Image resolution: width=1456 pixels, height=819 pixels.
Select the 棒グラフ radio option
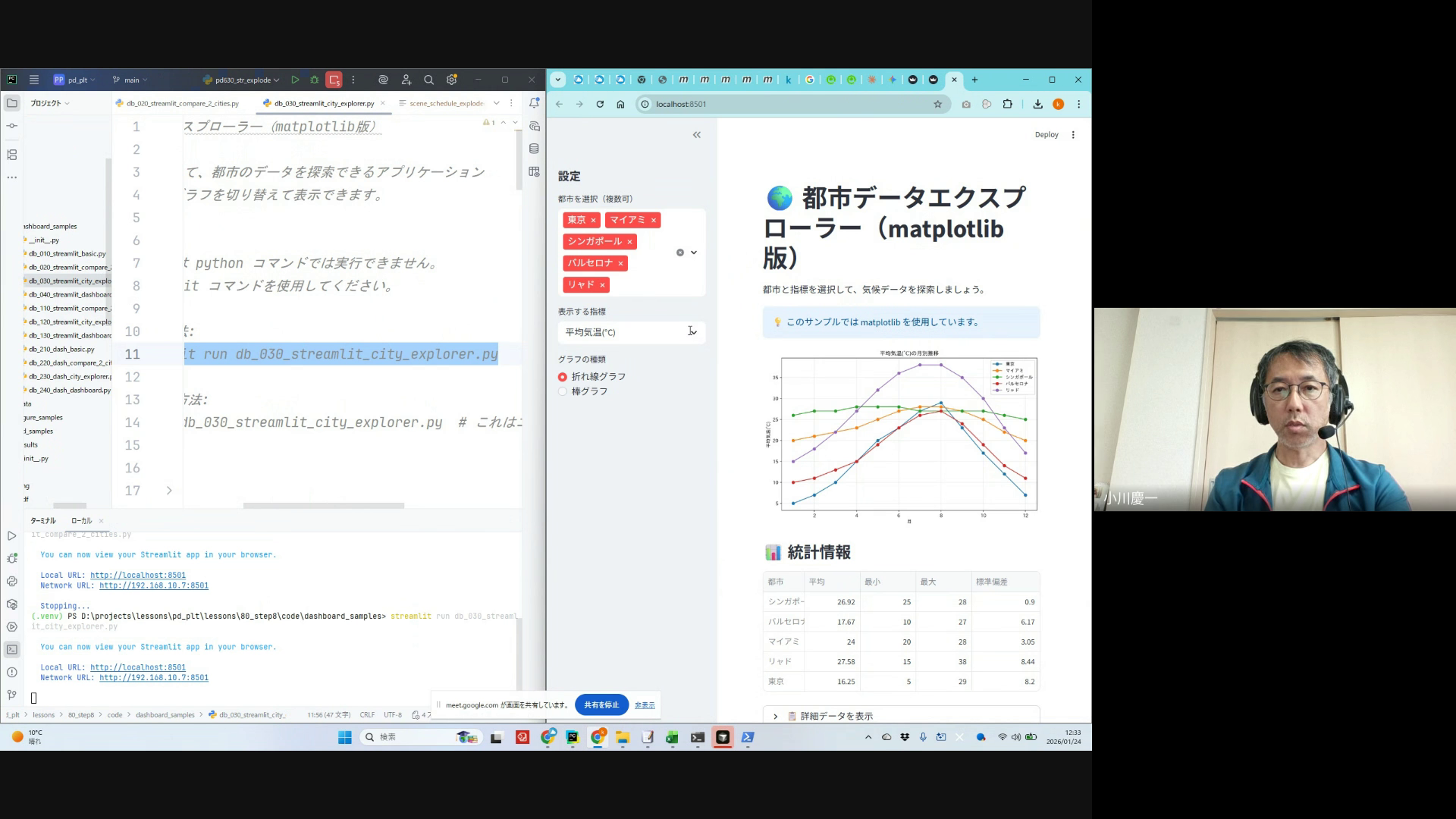tap(563, 391)
